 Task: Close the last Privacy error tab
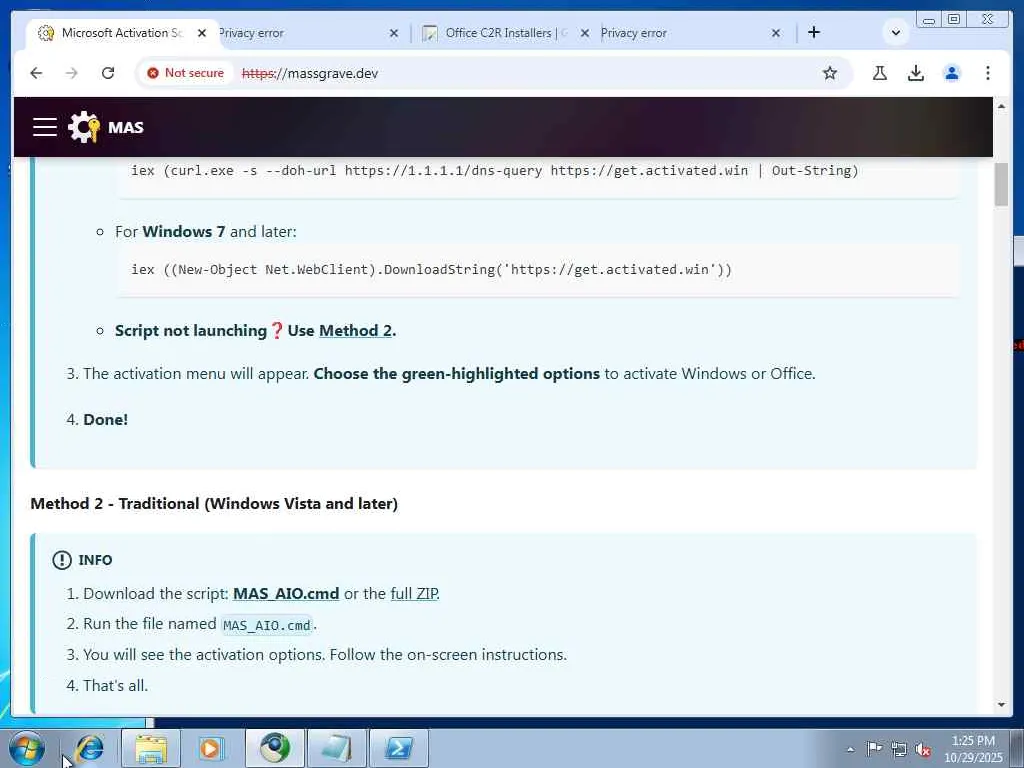776,33
